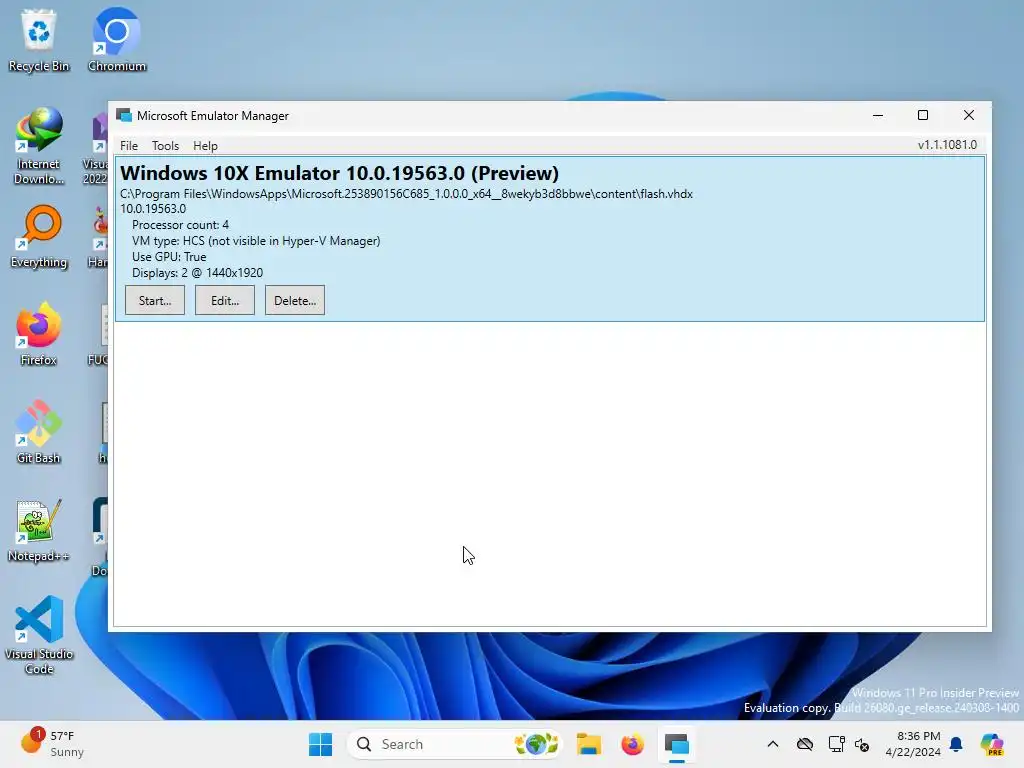1024x768 pixels.
Task: Click the 'VM type: HCS' line
Action: click(256, 241)
